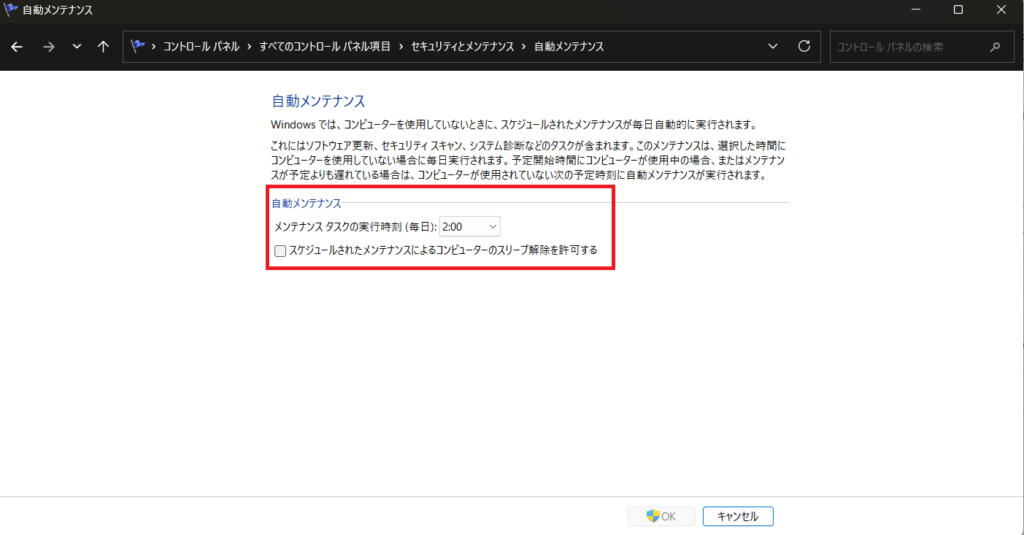The width and height of the screenshot is (1024, 535).
Task: Click the 自動メンテナンス section label
Action: pos(306,203)
